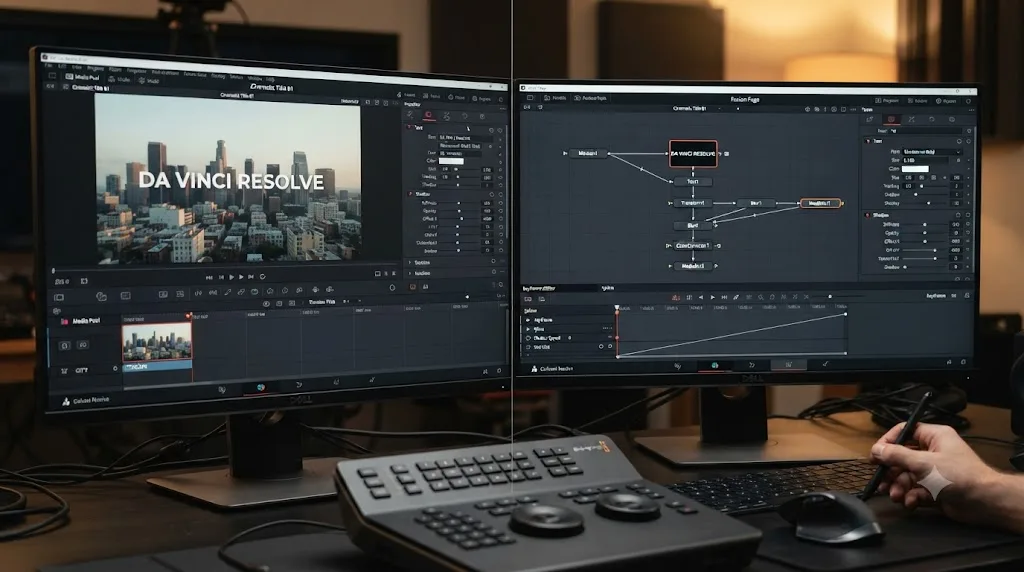This screenshot has height=572, width=1024.
Task: Select the orange-outlined MediaOut node
Action: pos(820,203)
